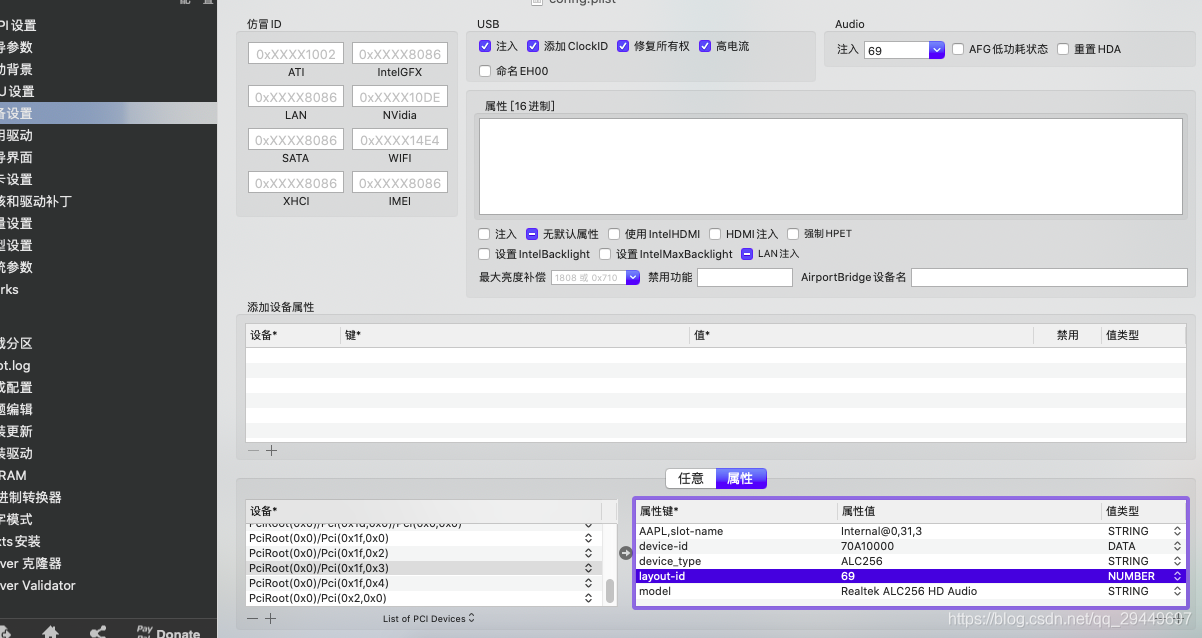The width and height of the screenshot is (1202, 638).
Task: Change value type of model row
Action: pyautogui.click(x=1177, y=591)
